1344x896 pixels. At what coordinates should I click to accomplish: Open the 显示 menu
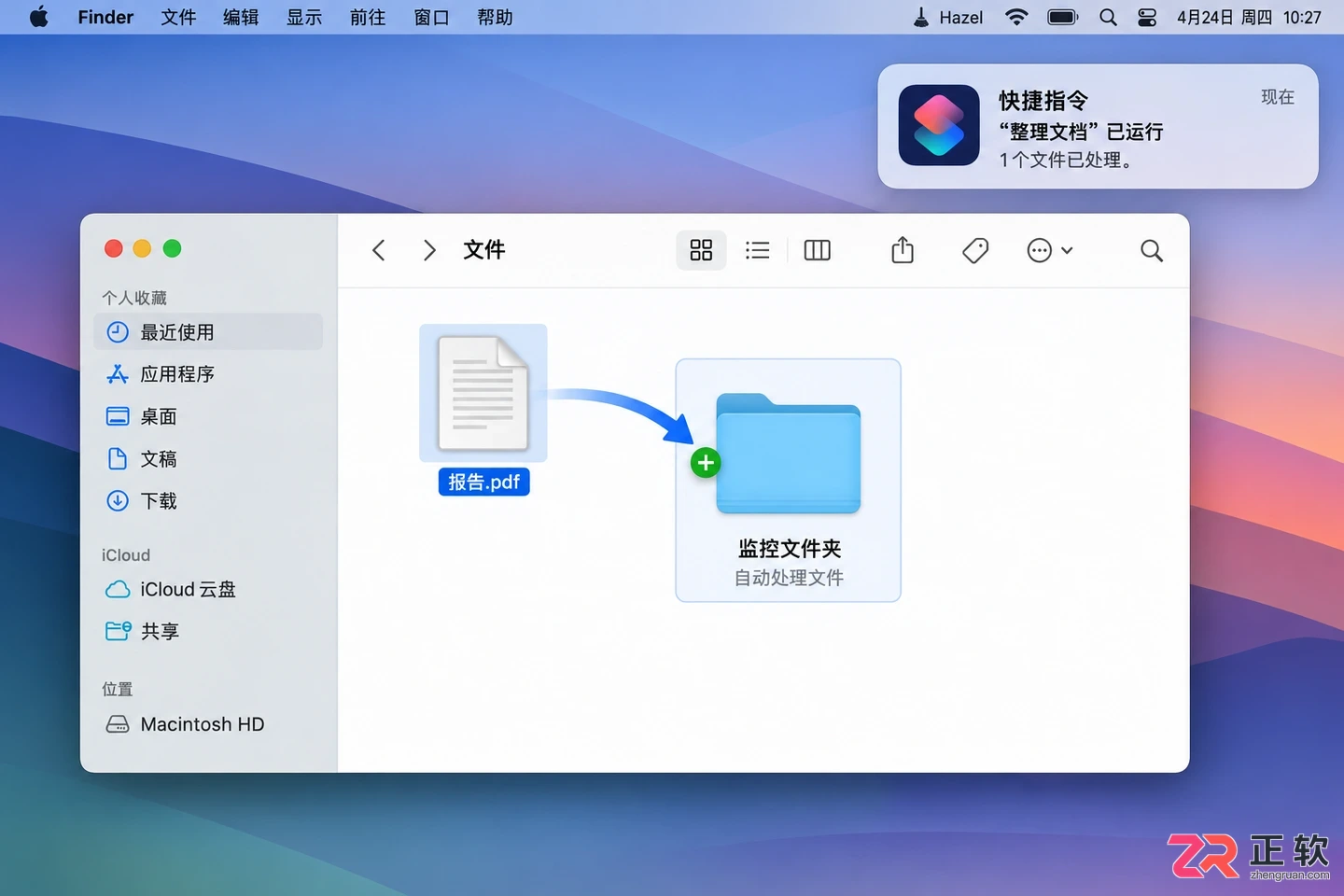click(304, 17)
